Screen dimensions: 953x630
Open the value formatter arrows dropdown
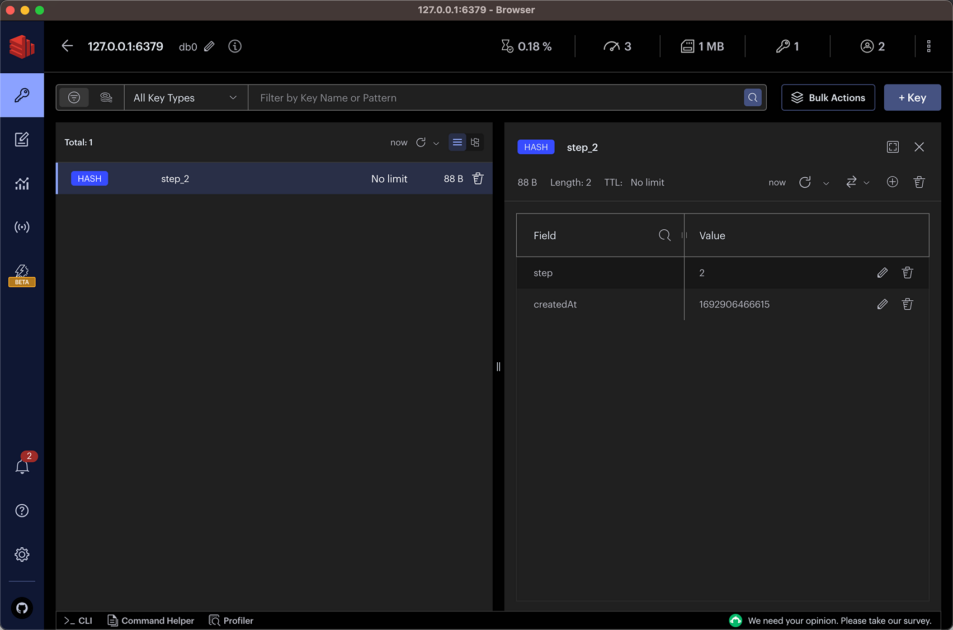point(857,182)
